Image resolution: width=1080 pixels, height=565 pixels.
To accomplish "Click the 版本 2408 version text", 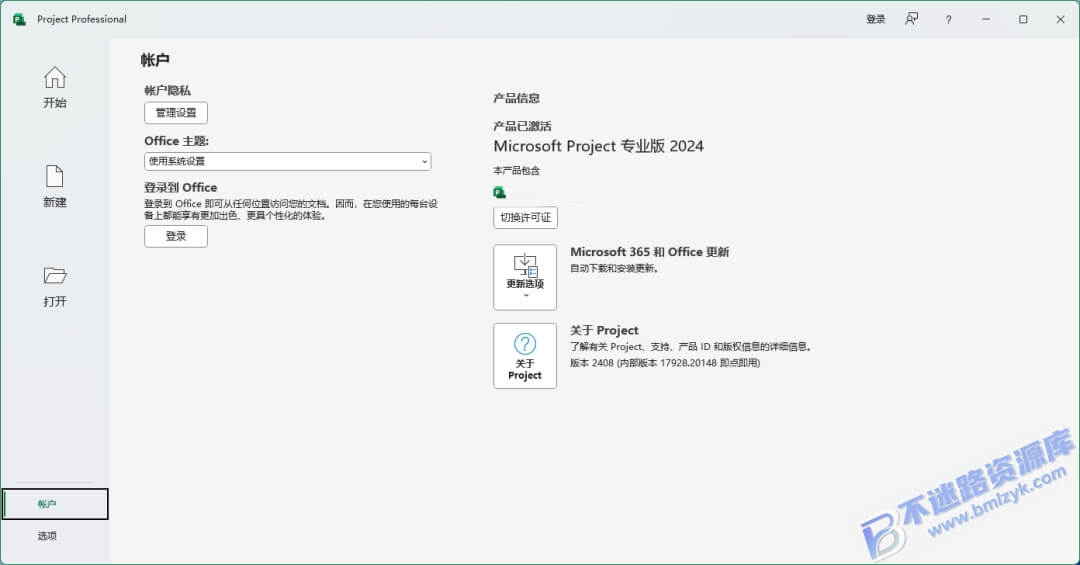I will [665, 362].
